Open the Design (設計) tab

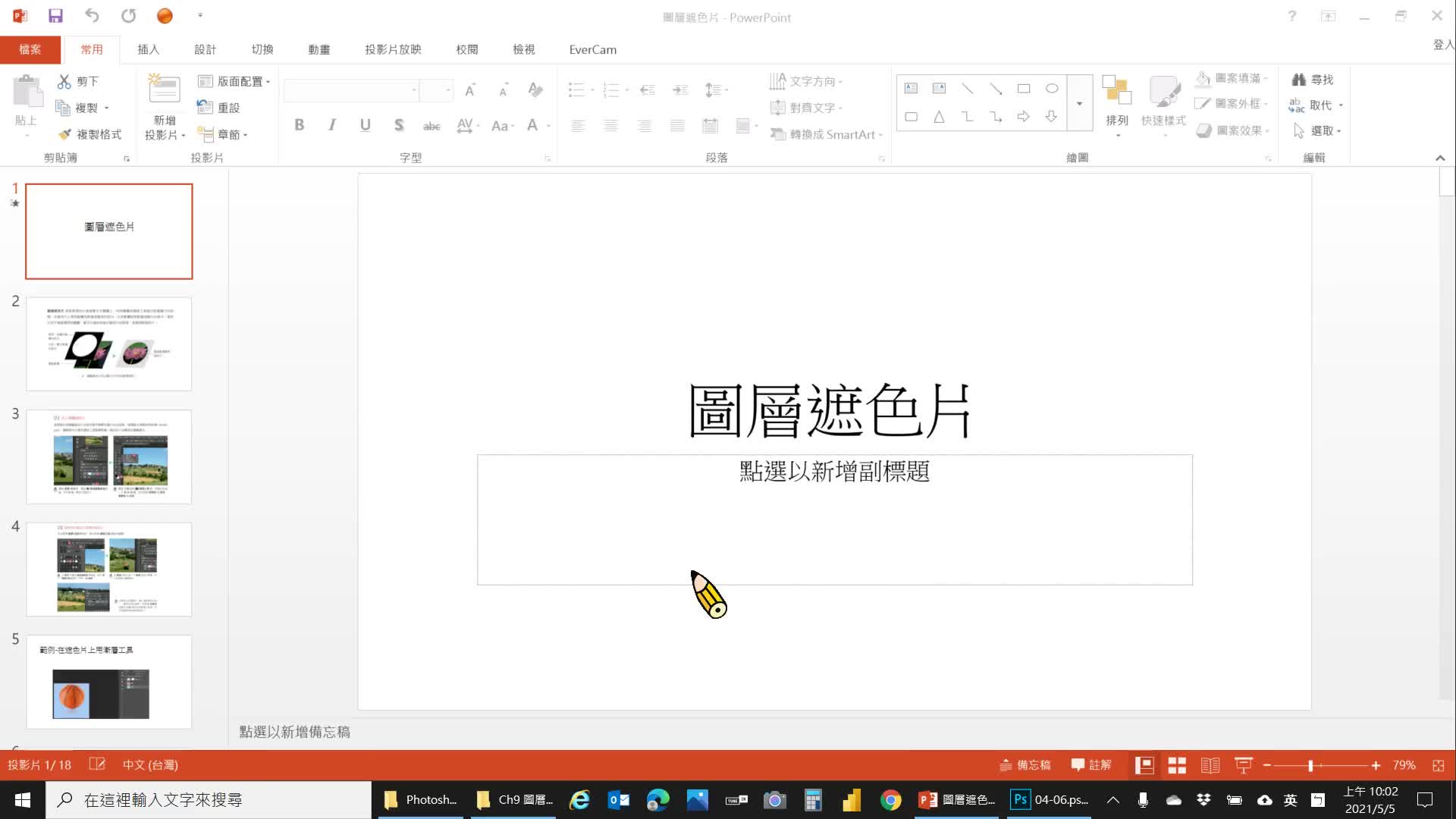point(206,49)
